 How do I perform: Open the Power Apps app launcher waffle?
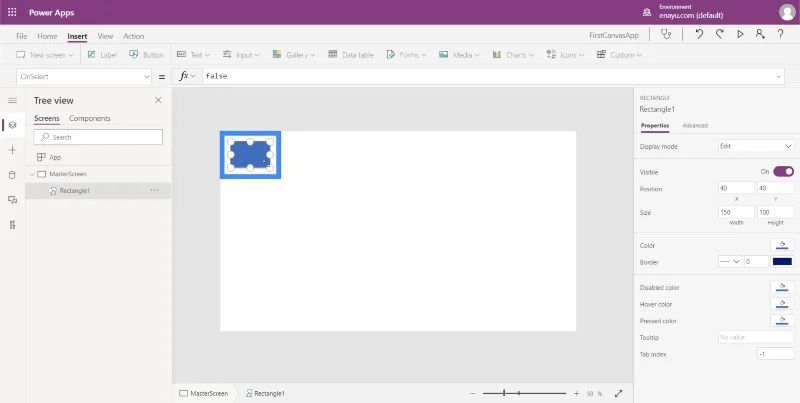click(x=12, y=12)
